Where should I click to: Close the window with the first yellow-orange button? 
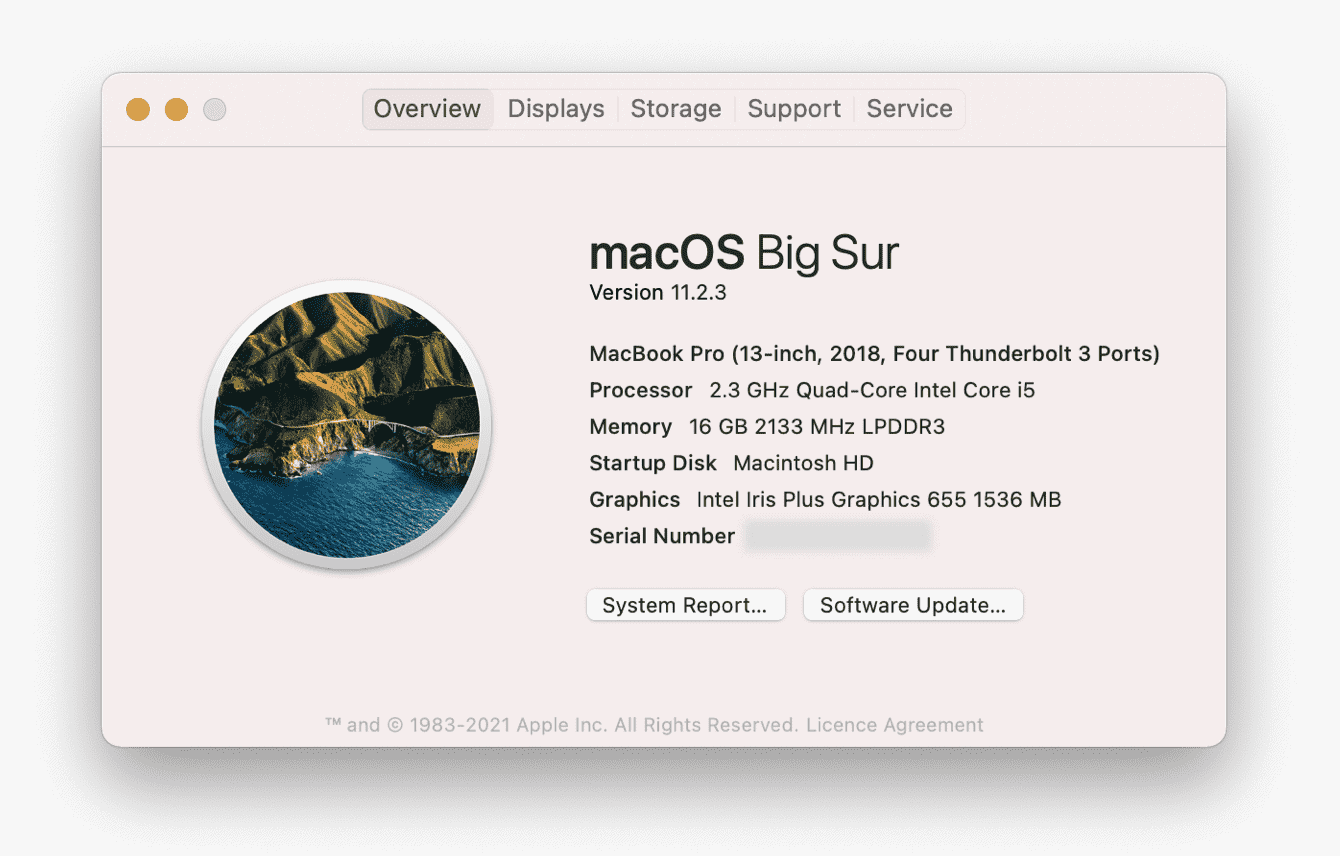pyautogui.click(x=138, y=109)
